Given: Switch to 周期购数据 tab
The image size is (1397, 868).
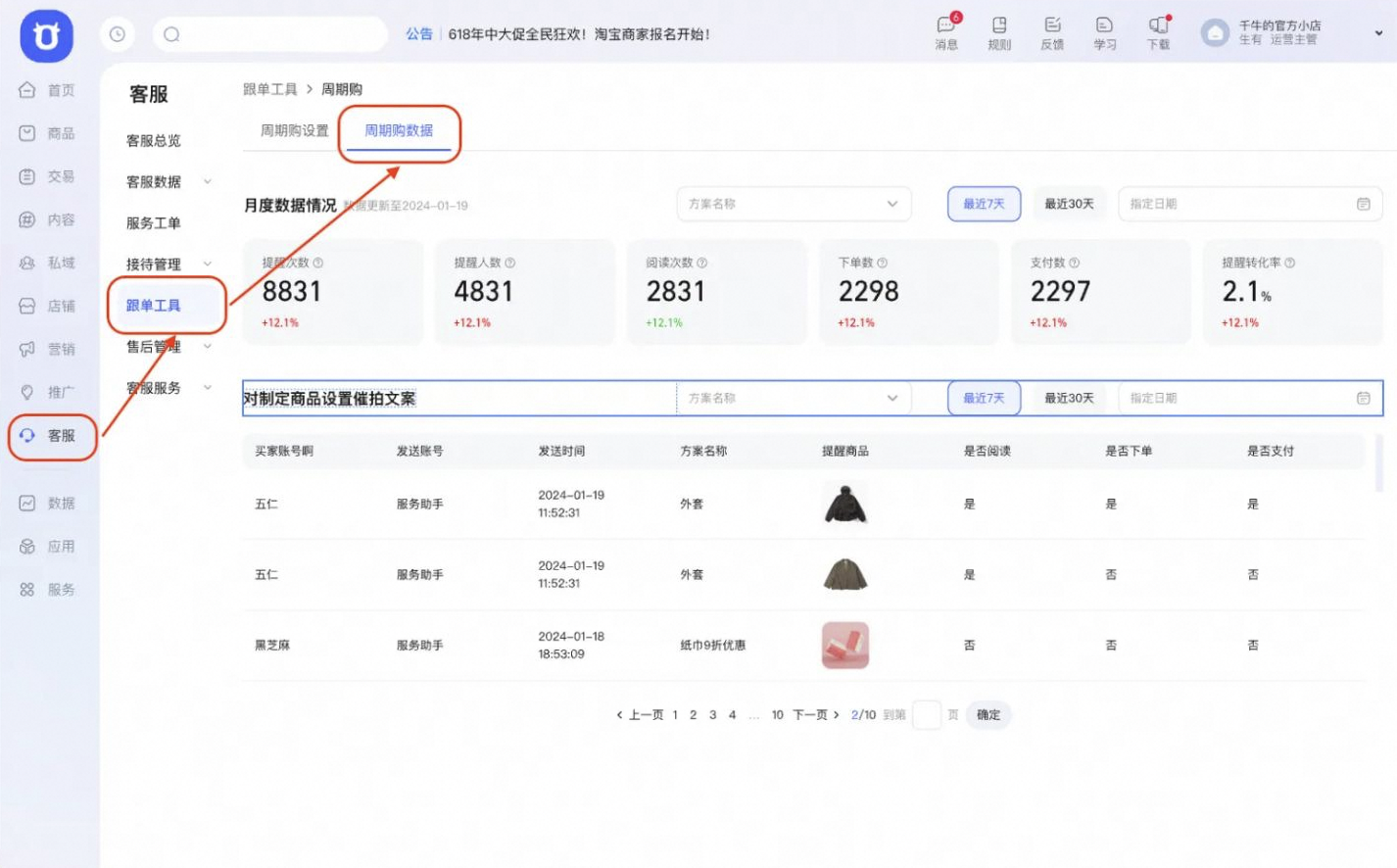Looking at the screenshot, I should coord(399,130).
